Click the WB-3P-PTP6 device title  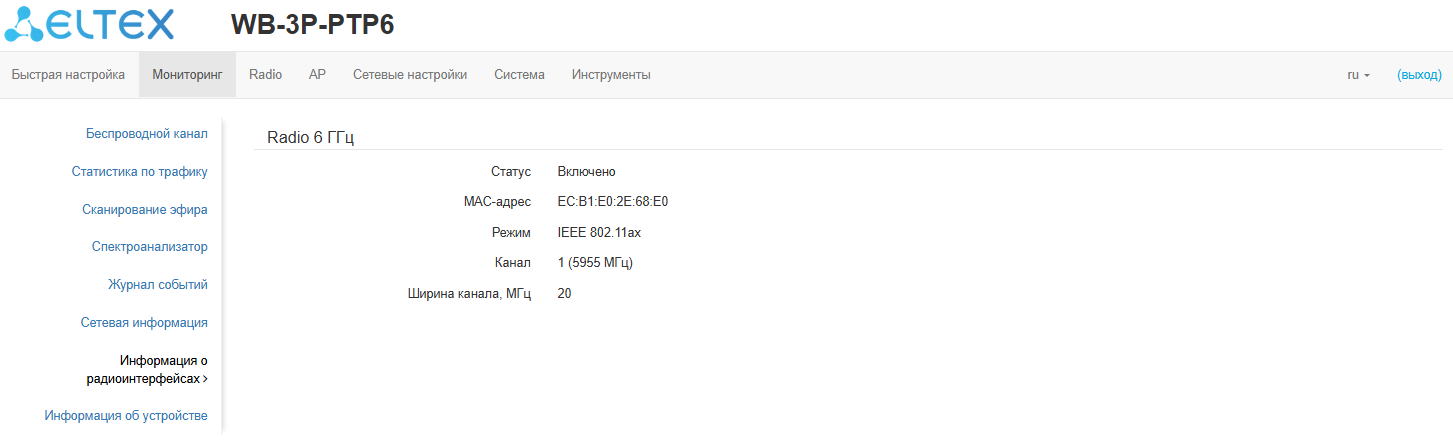(x=312, y=25)
